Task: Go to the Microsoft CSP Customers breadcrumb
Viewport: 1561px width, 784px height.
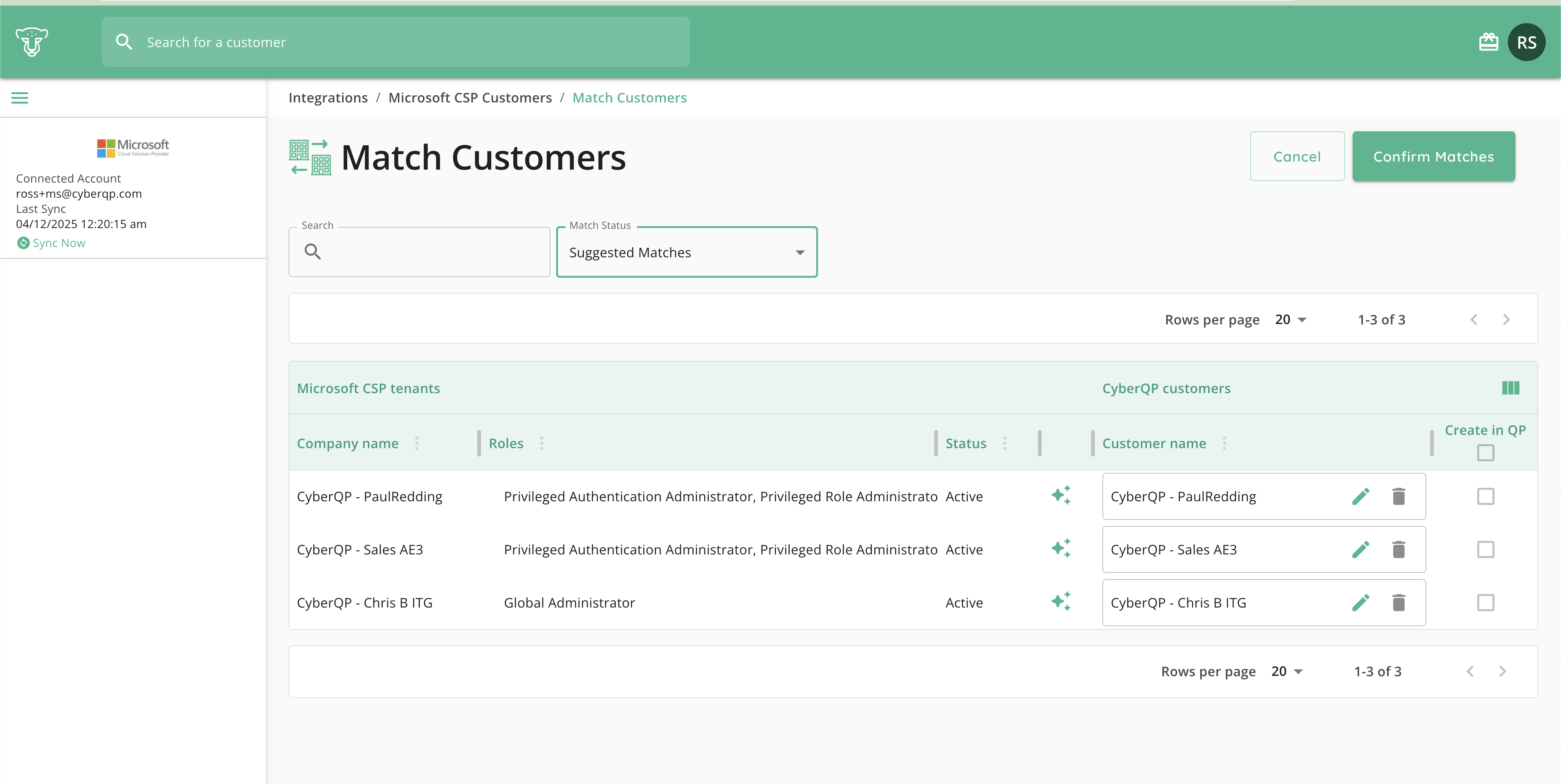Action: (470, 98)
